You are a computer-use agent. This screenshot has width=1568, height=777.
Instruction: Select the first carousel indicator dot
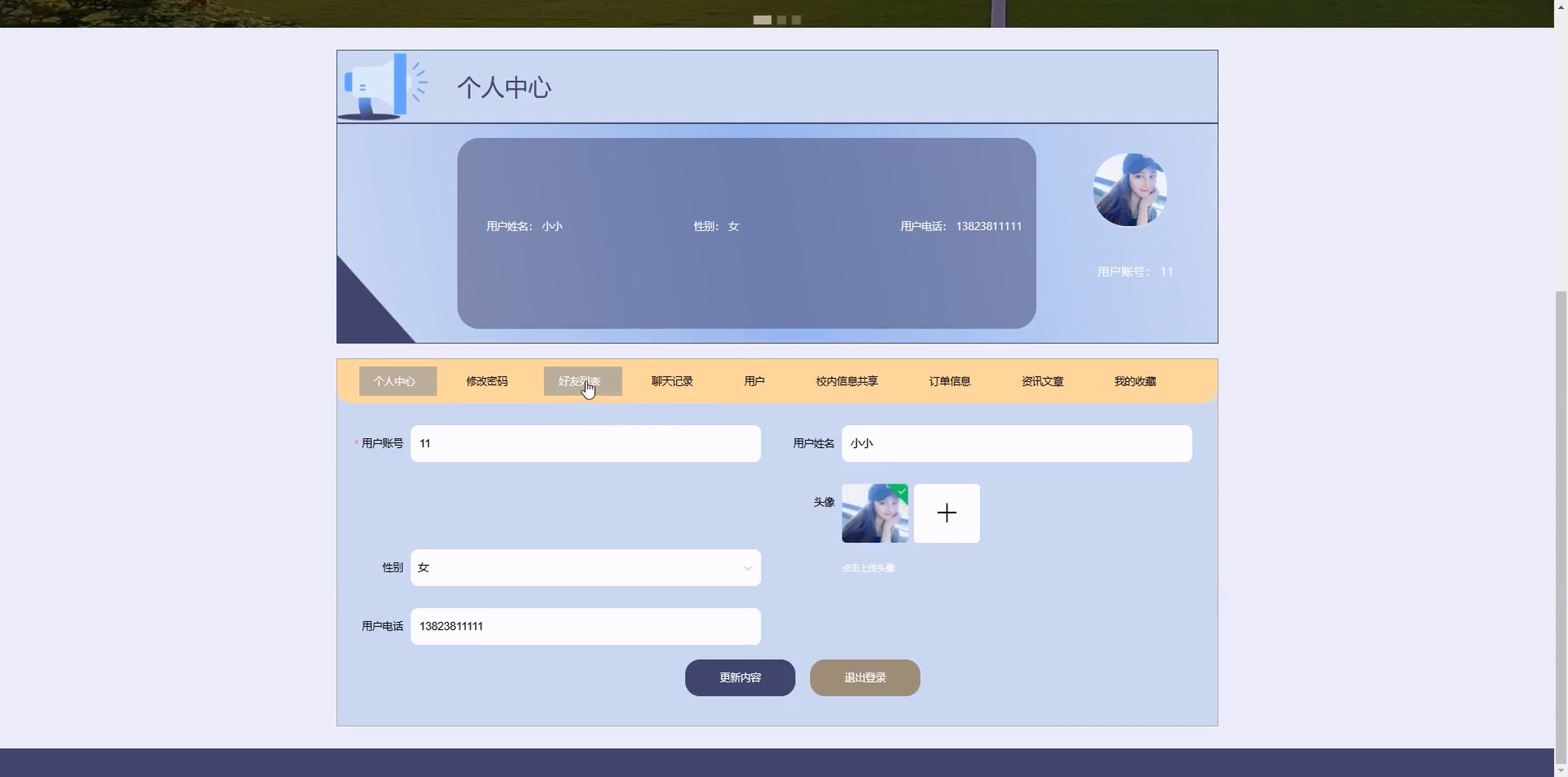point(762,20)
